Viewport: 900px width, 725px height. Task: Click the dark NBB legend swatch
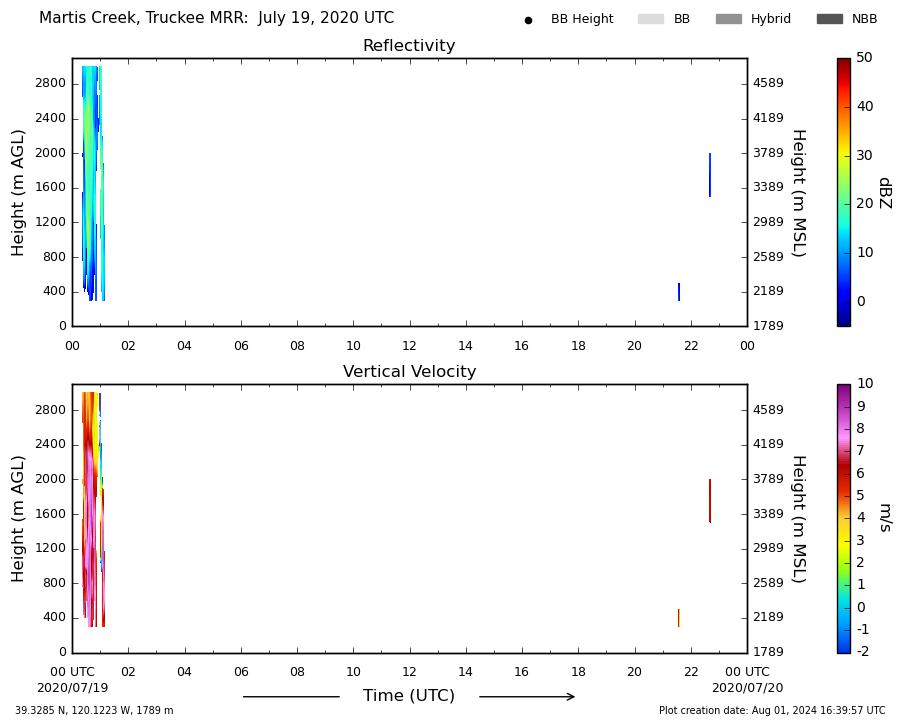[x=830, y=19]
